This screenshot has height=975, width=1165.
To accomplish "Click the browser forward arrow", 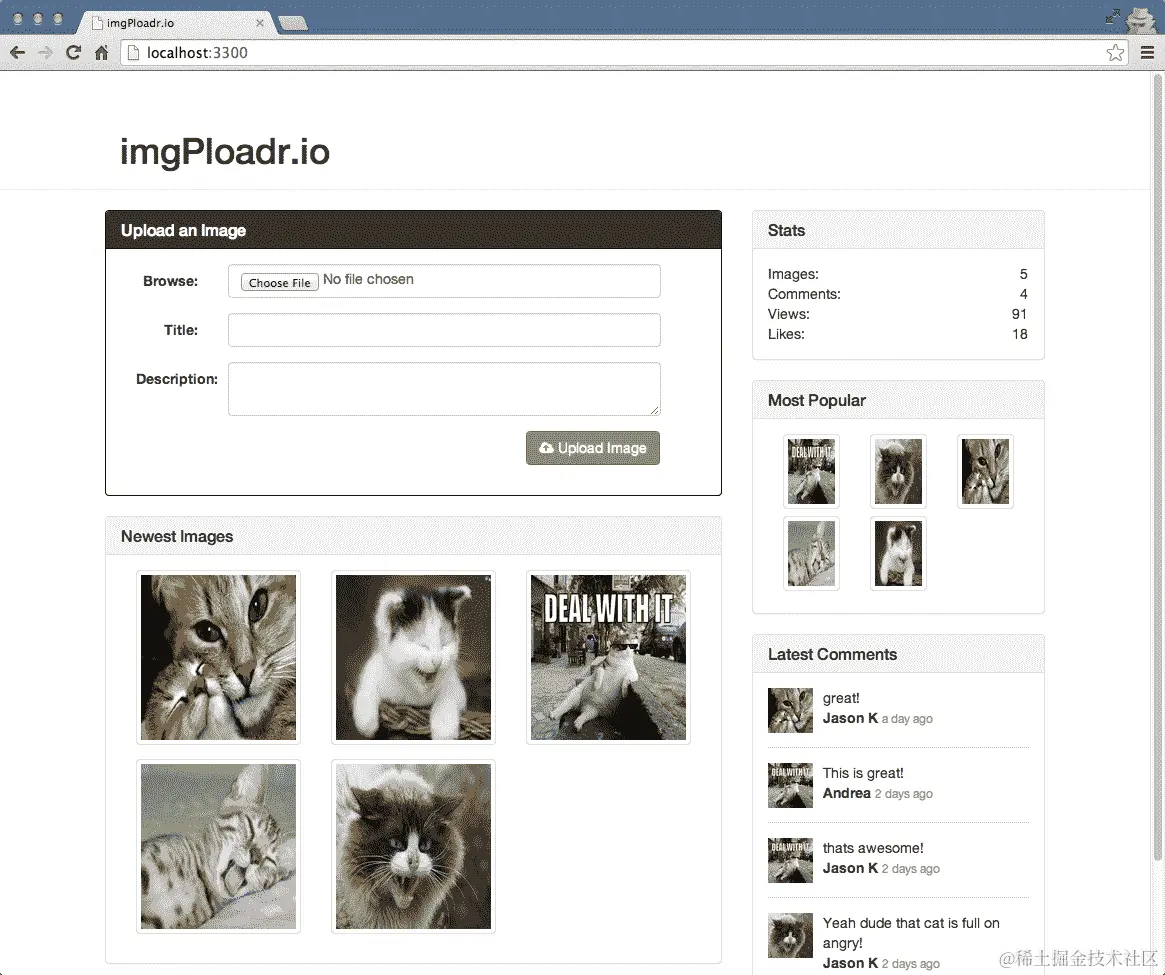I will pyautogui.click(x=45, y=53).
